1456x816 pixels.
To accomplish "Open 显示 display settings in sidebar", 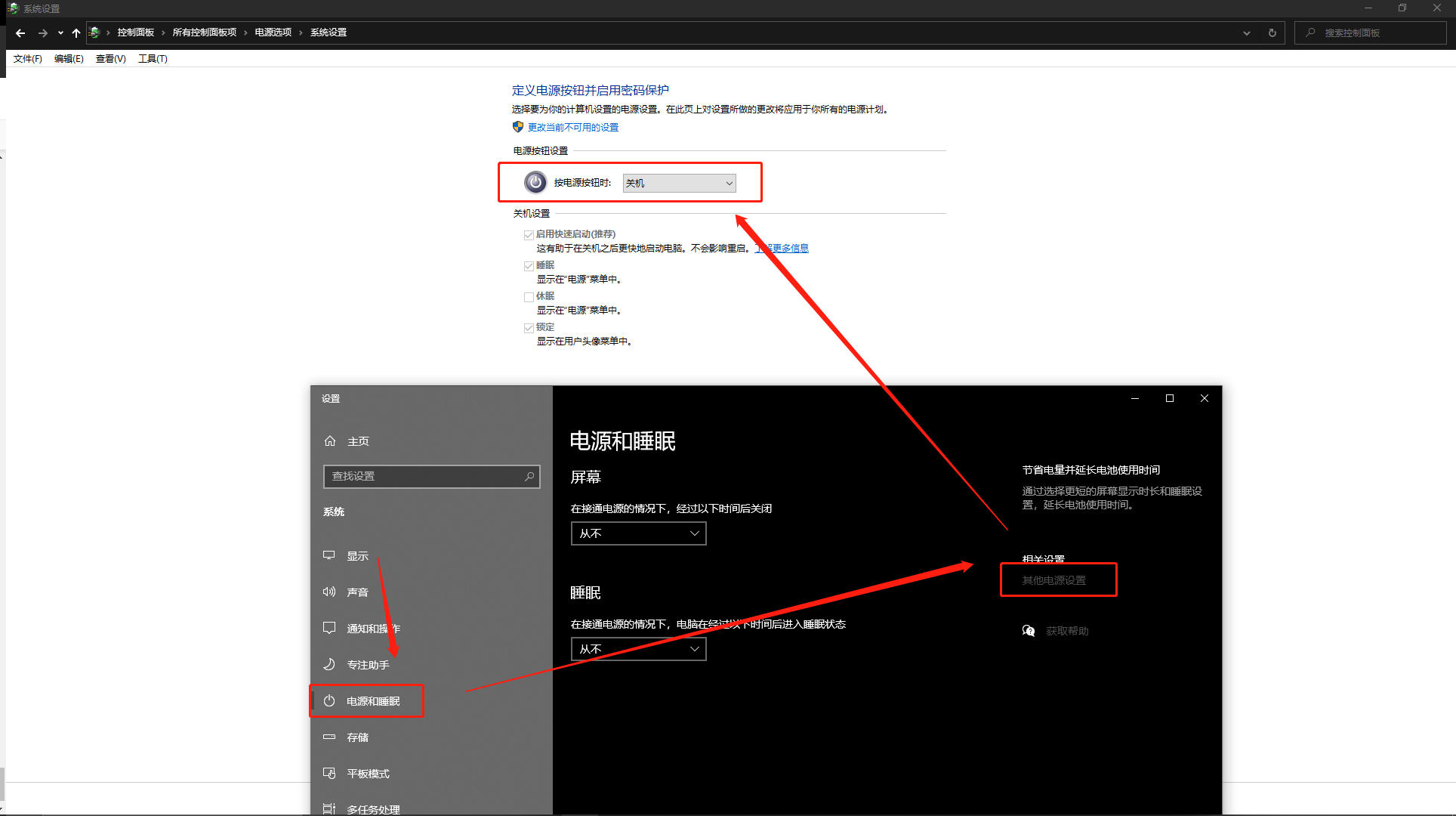I will [x=357, y=556].
